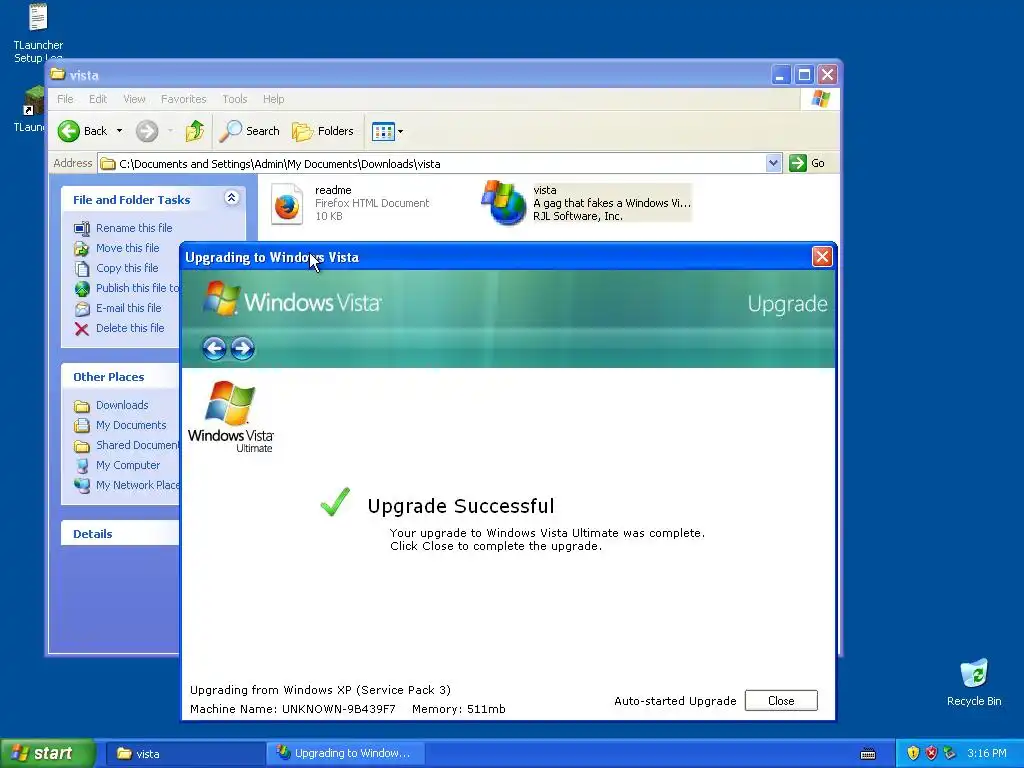Open My Network Places link
The width and height of the screenshot is (1024, 768).
pos(137,485)
